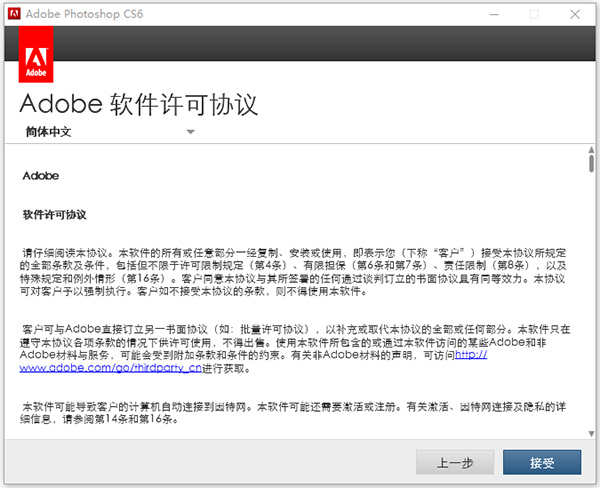
Task: Click the bold "Adobe" heading in the license text
Action: [40, 176]
